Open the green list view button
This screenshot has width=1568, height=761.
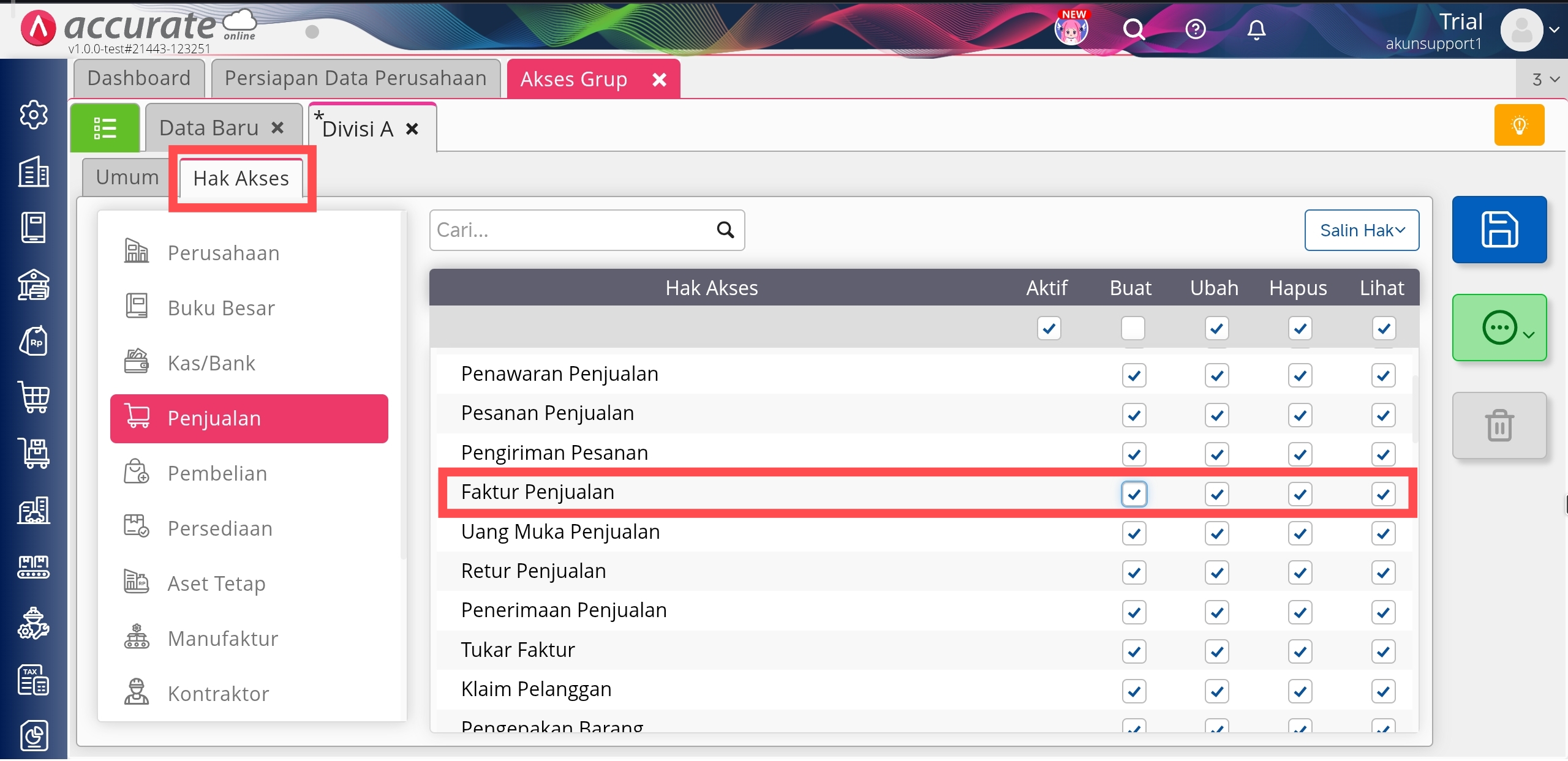click(x=105, y=128)
